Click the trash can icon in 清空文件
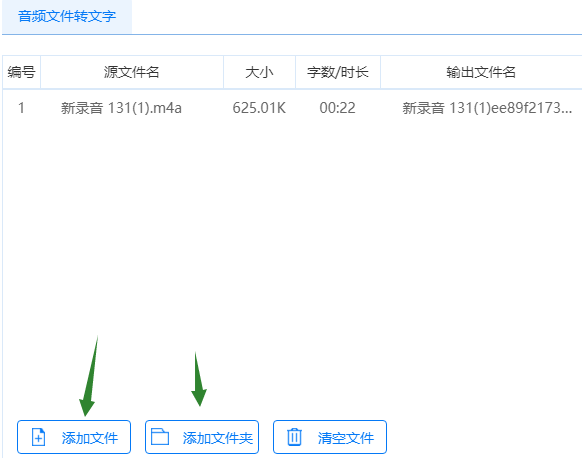This screenshot has width=582, height=458. point(294,437)
